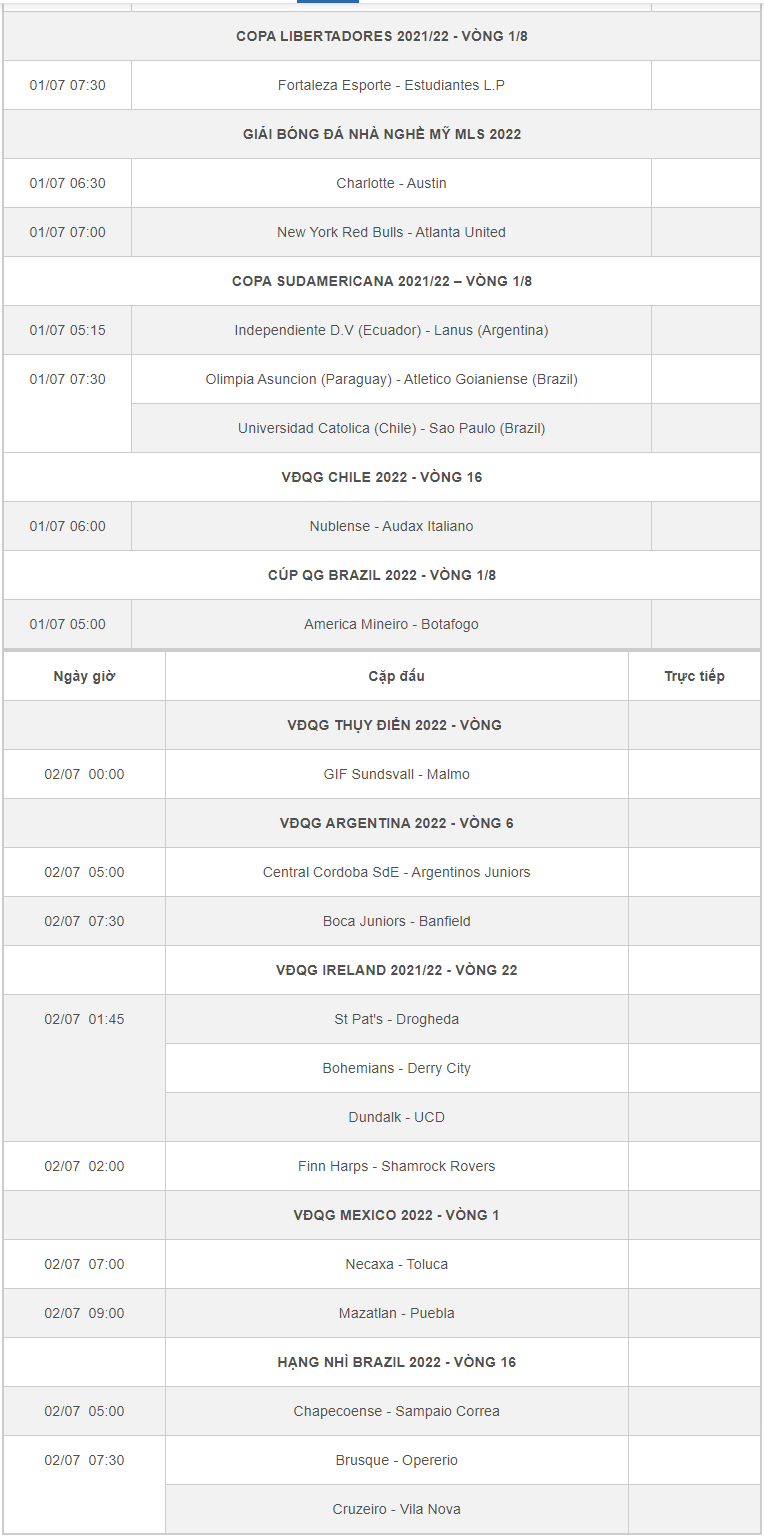Open Universidad Catolica - Sao Paulo match
Image resolution: width=764 pixels, height=1537 pixels.
tap(391, 428)
